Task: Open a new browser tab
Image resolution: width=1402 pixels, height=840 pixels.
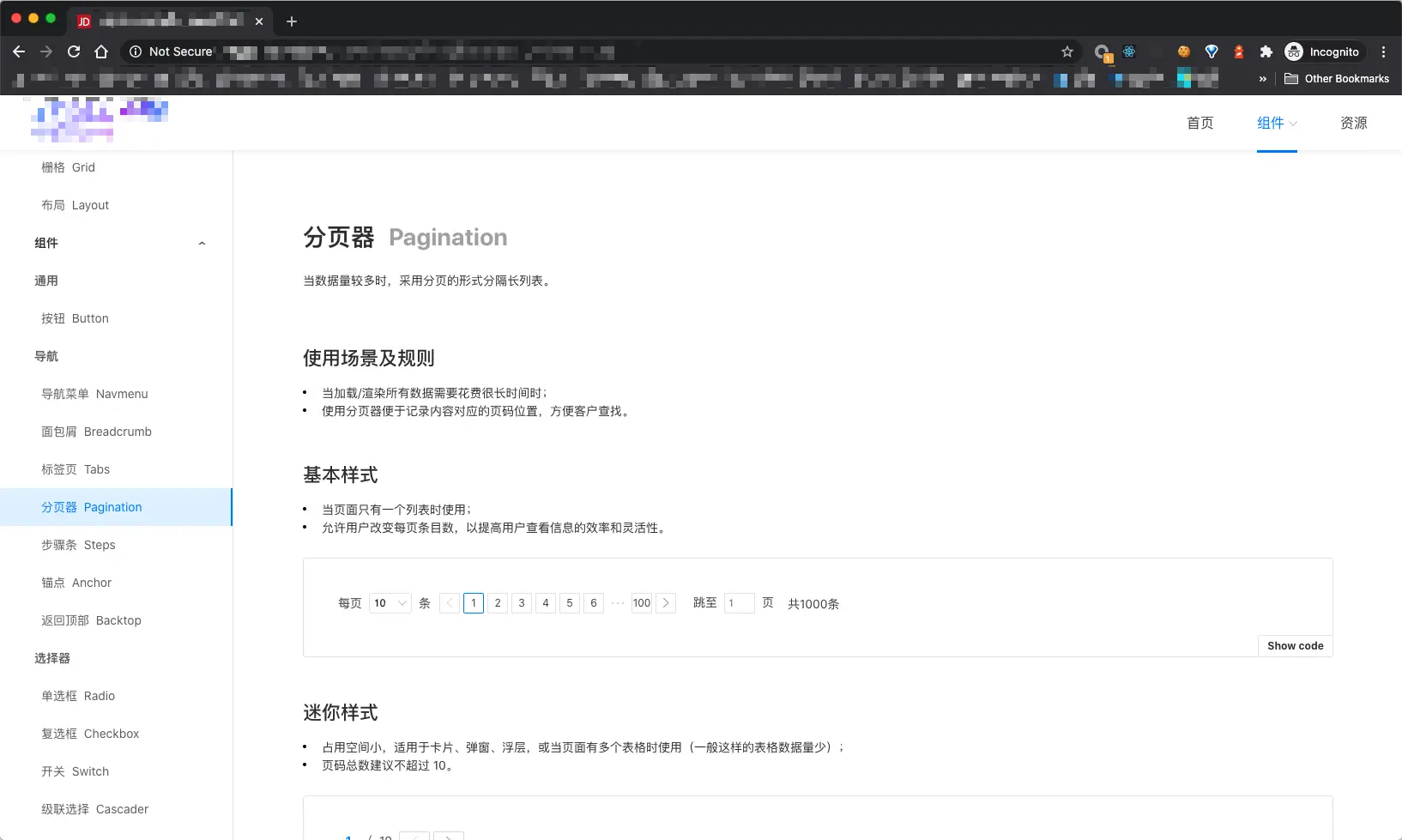Action: pyautogui.click(x=291, y=21)
